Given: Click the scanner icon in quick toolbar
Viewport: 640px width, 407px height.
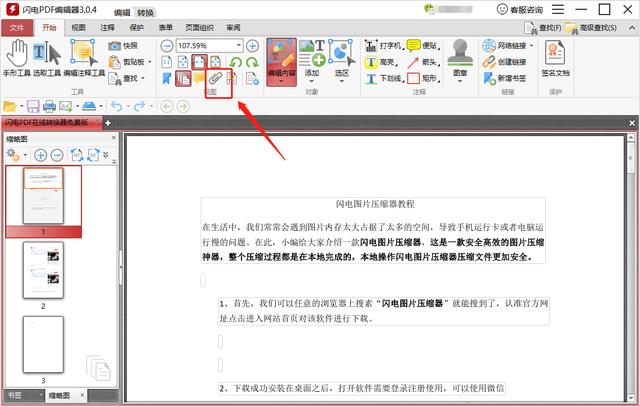Looking at the screenshot, I should click(89, 107).
